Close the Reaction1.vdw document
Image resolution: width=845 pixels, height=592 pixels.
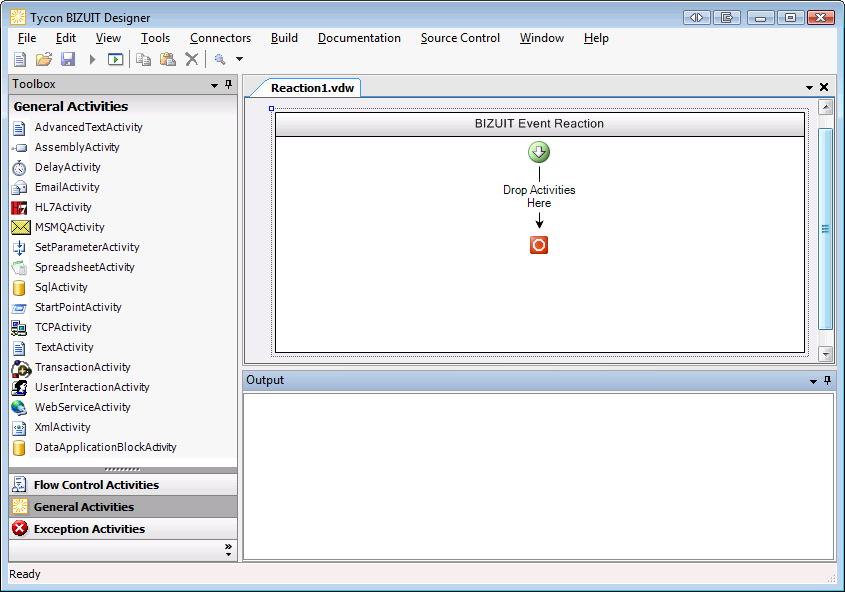pyautogui.click(x=824, y=87)
